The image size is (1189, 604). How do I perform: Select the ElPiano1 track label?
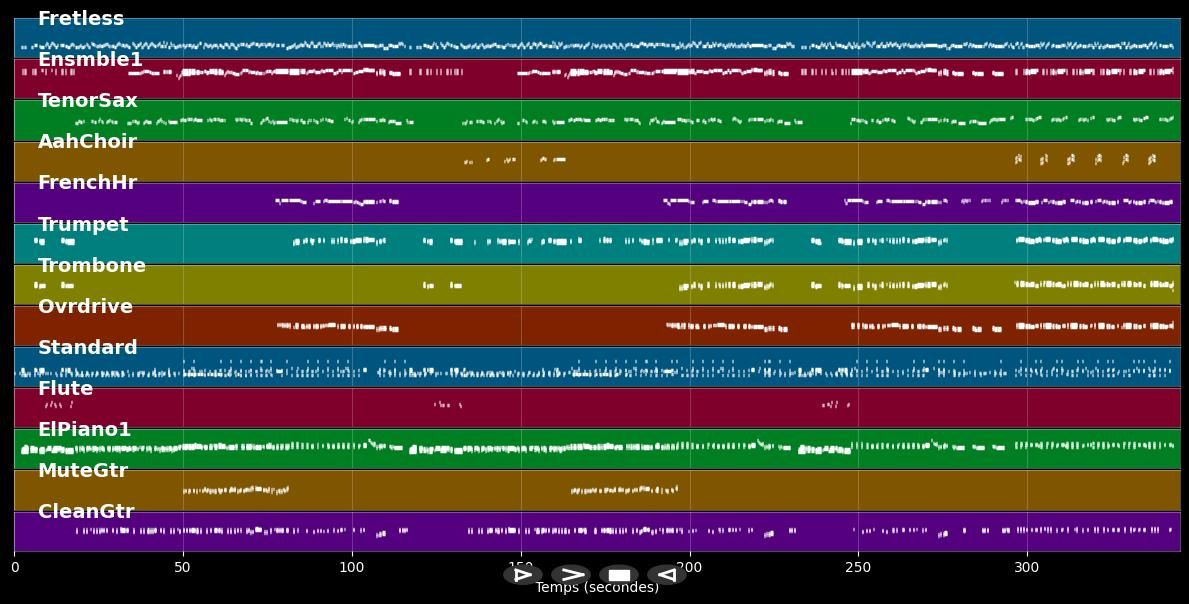click(x=85, y=430)
